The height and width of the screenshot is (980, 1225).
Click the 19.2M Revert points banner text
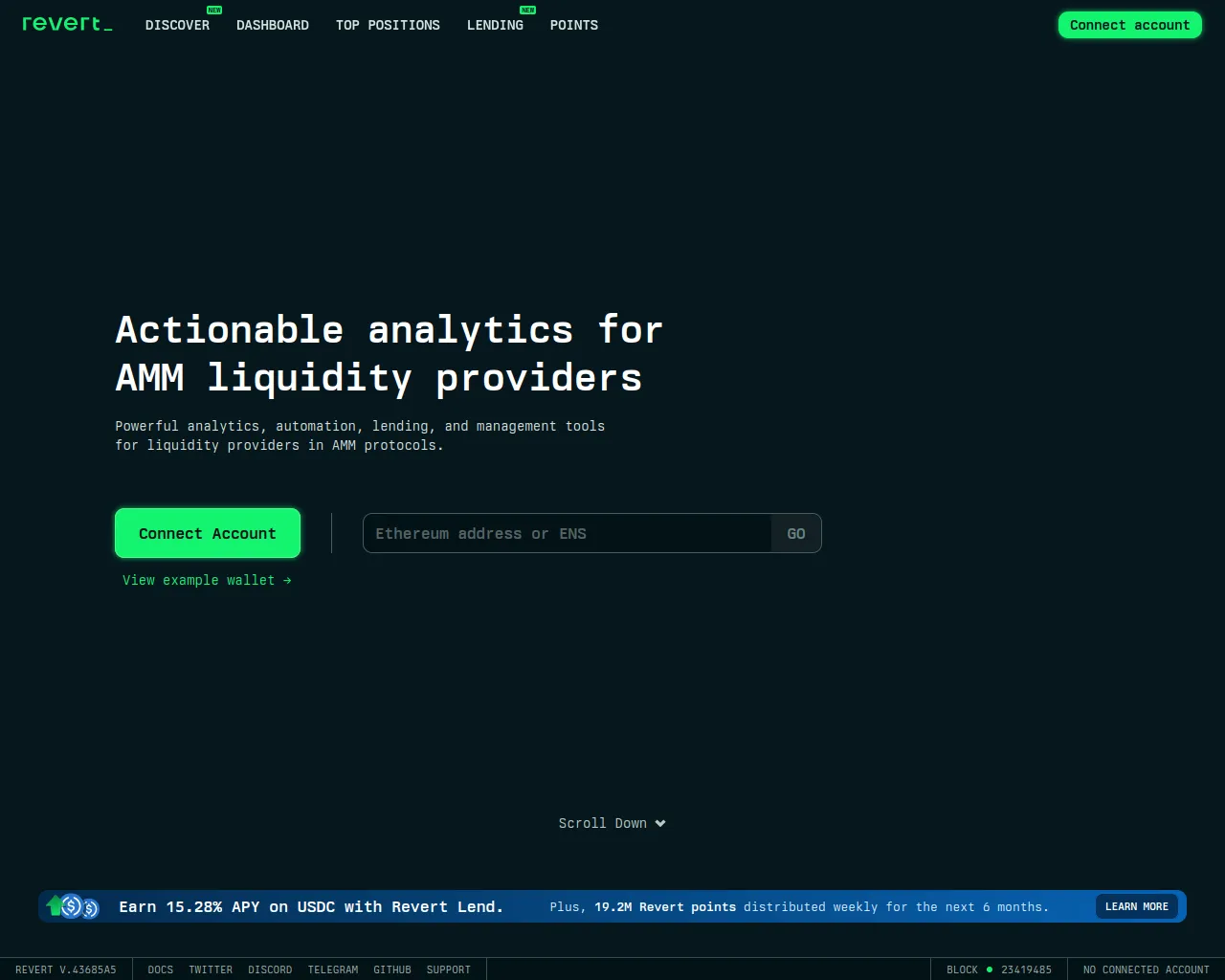click(665, 906)
